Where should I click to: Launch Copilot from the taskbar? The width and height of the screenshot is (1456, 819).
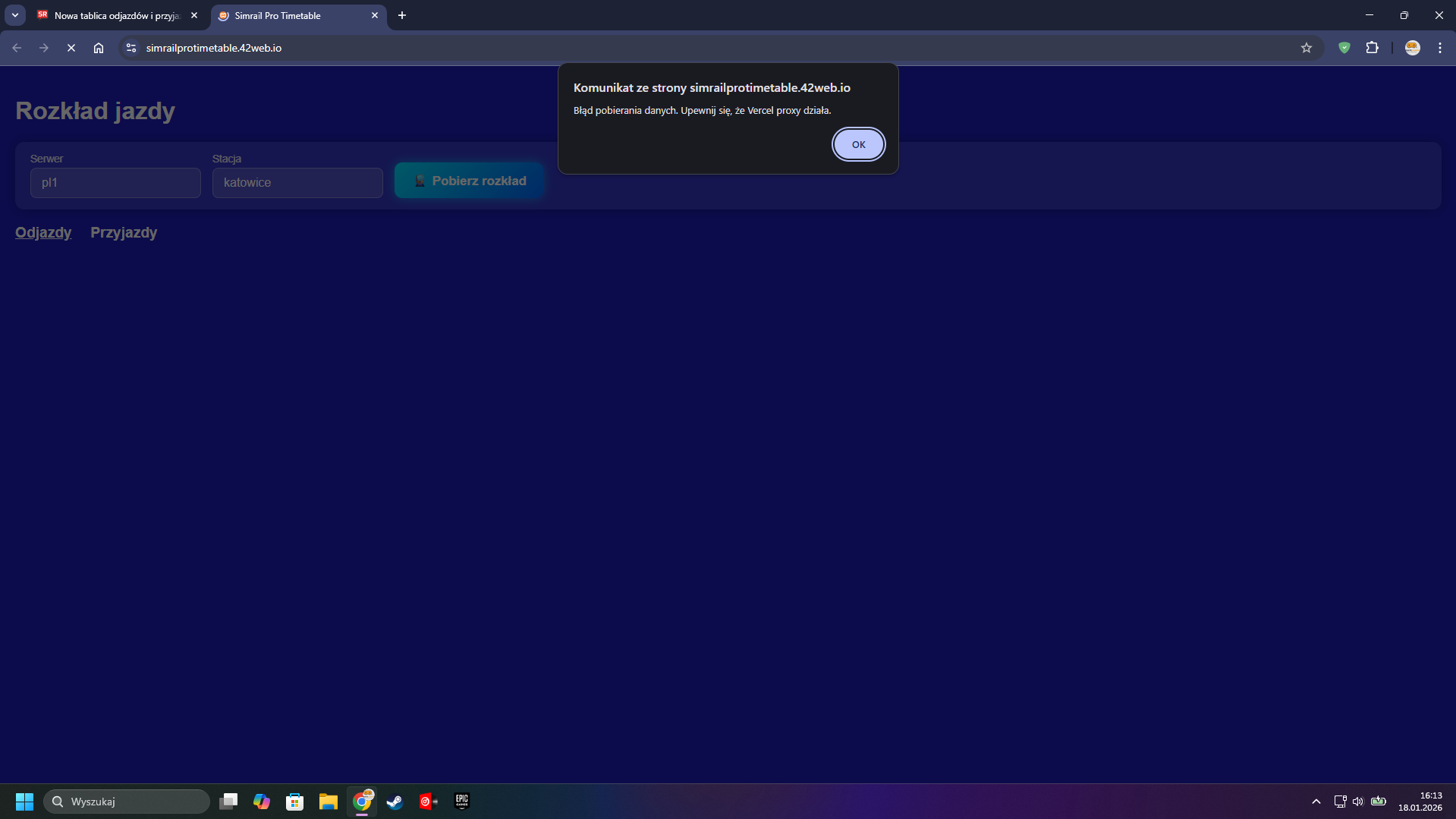(x=262, y=802)
